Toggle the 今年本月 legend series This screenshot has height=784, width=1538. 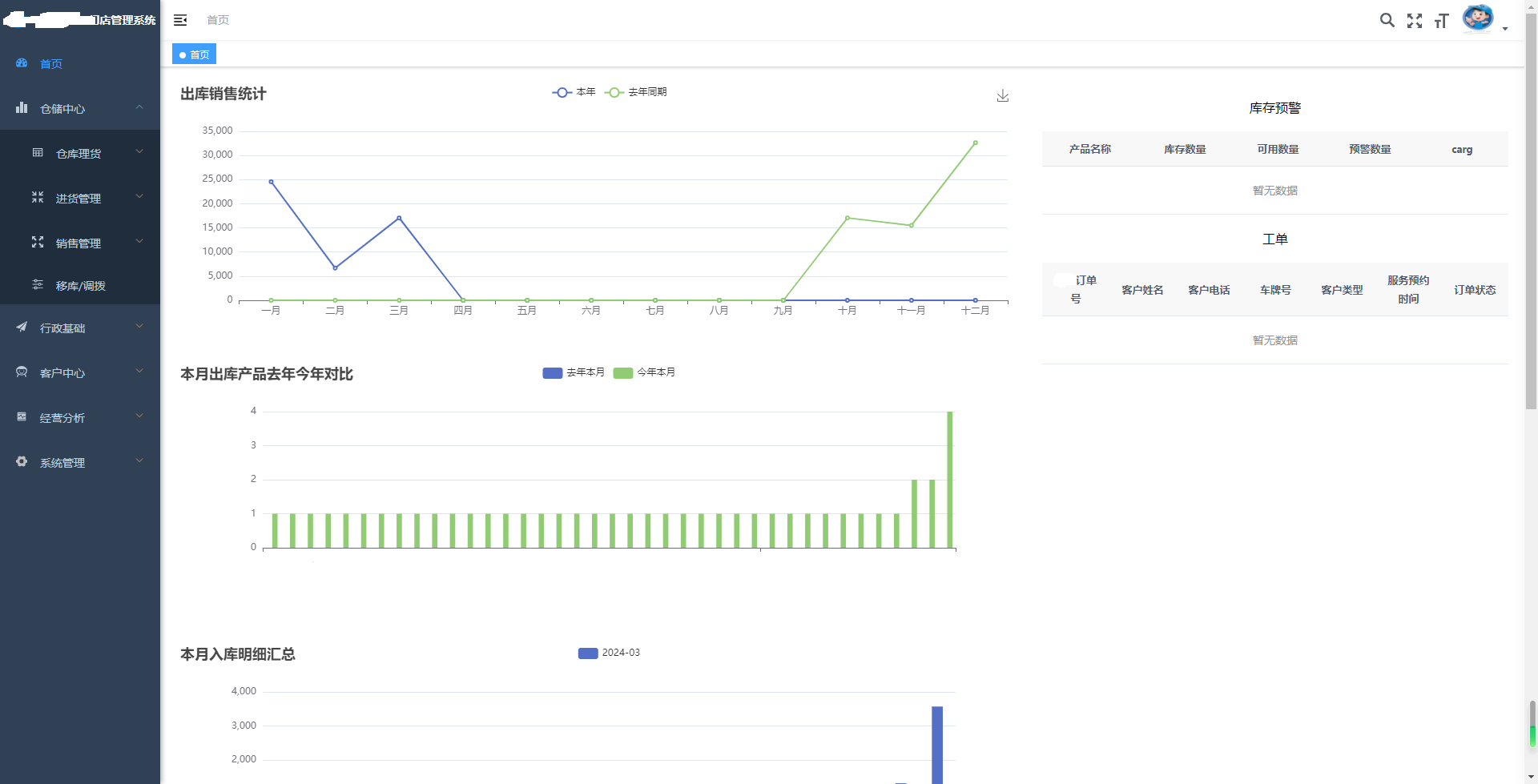[x=645, y=372]
